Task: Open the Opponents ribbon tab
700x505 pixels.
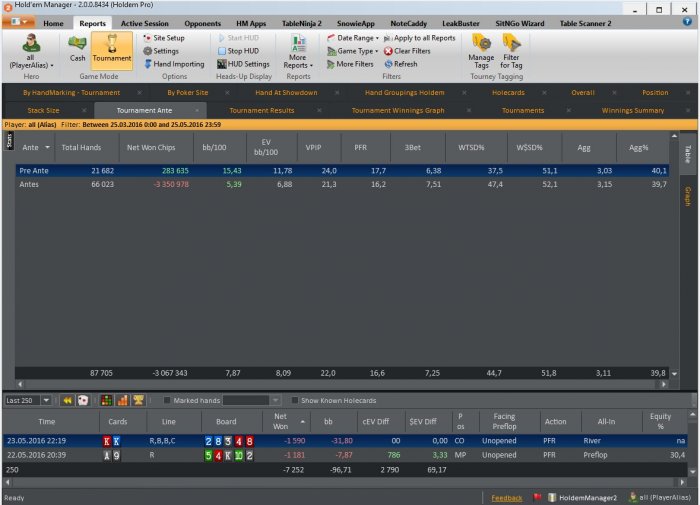Action: pyautogui.click(x=203, y=23)
